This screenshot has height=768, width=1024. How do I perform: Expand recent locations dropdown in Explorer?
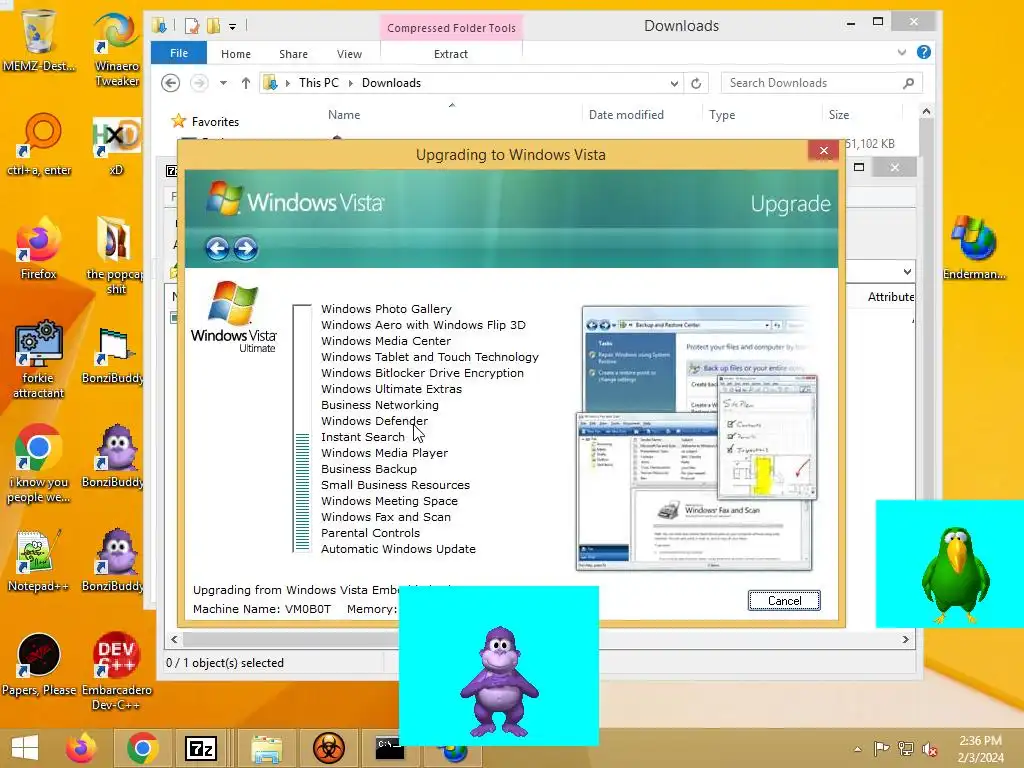coord(223,83)
